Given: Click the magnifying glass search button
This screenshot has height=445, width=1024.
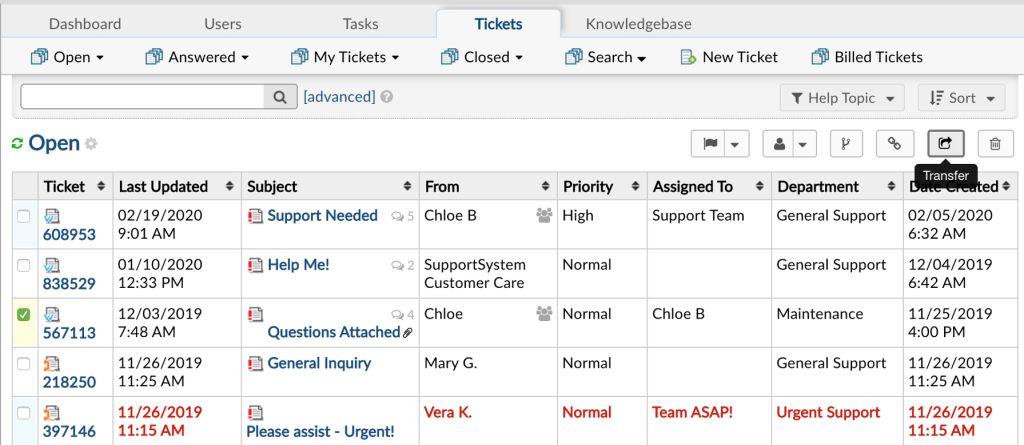Looking at the screenshot, I should 280,97.
